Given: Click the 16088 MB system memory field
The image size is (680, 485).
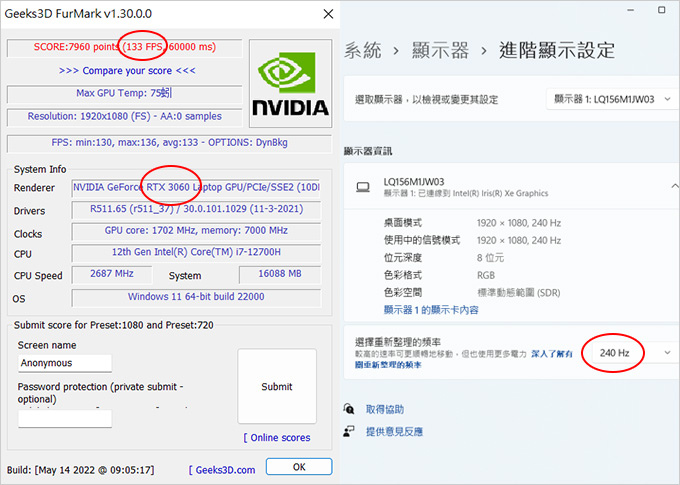Looking at the screenshot, I should pyautogui.click(x=280, y=274).
